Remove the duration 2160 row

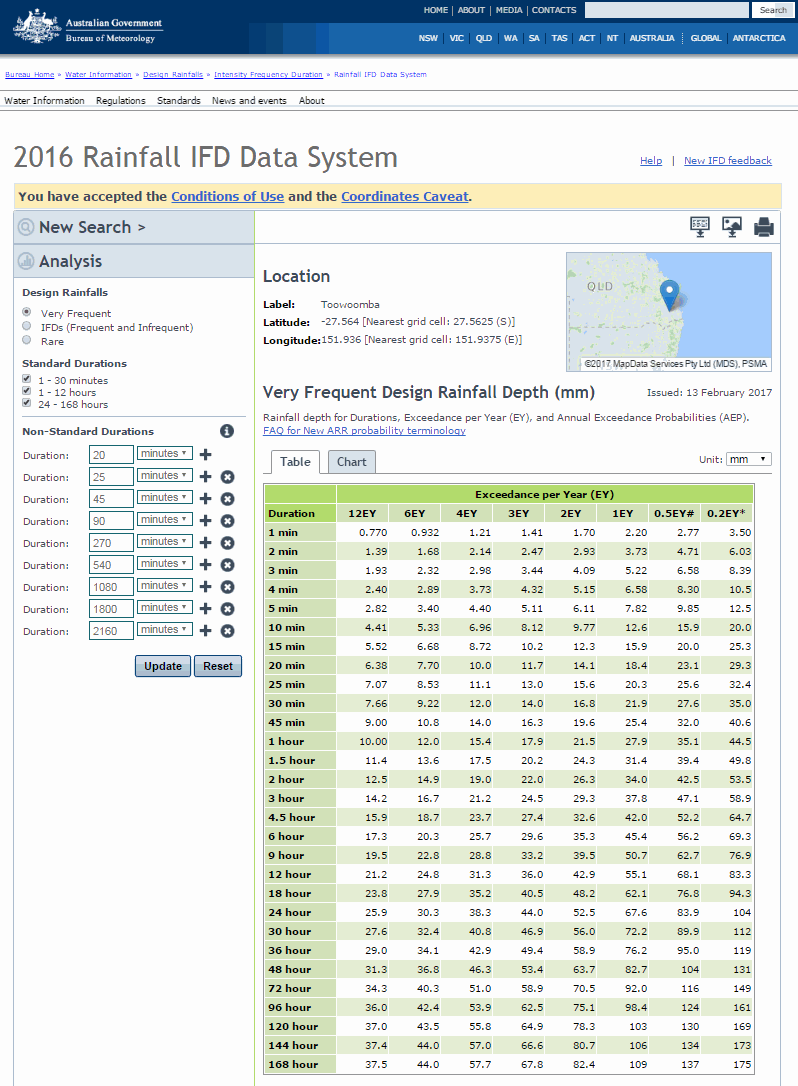coord(227,631)
